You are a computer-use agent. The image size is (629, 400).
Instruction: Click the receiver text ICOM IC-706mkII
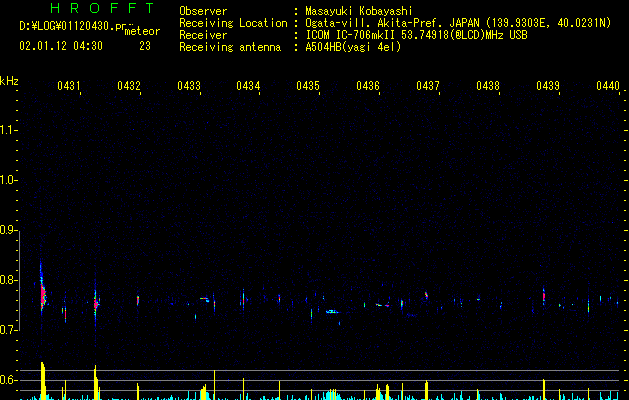pyautogui.click(x=351, y=35)
